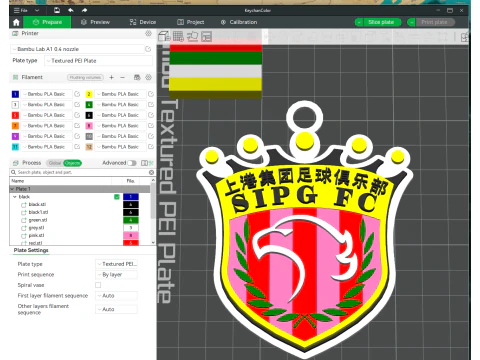Open the Flushing volumes dialog

[x=86, y=77]
